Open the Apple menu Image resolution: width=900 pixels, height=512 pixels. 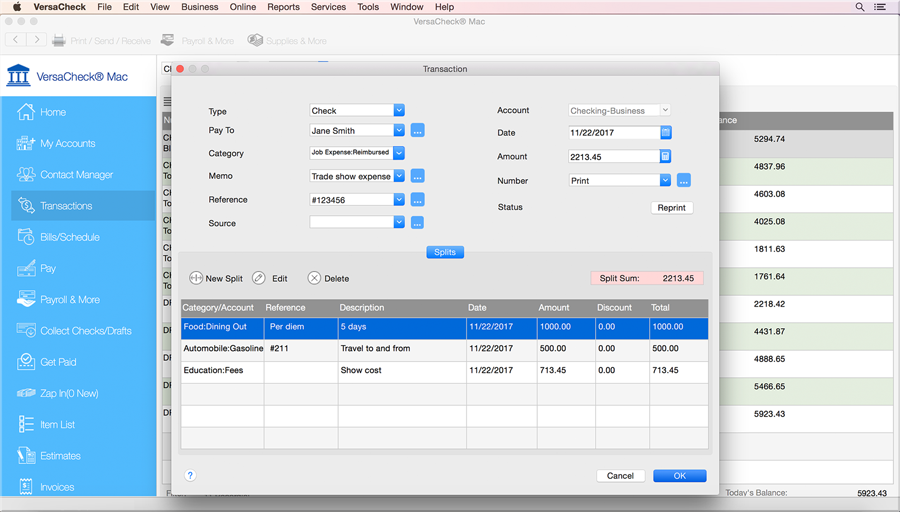point(17,7)
